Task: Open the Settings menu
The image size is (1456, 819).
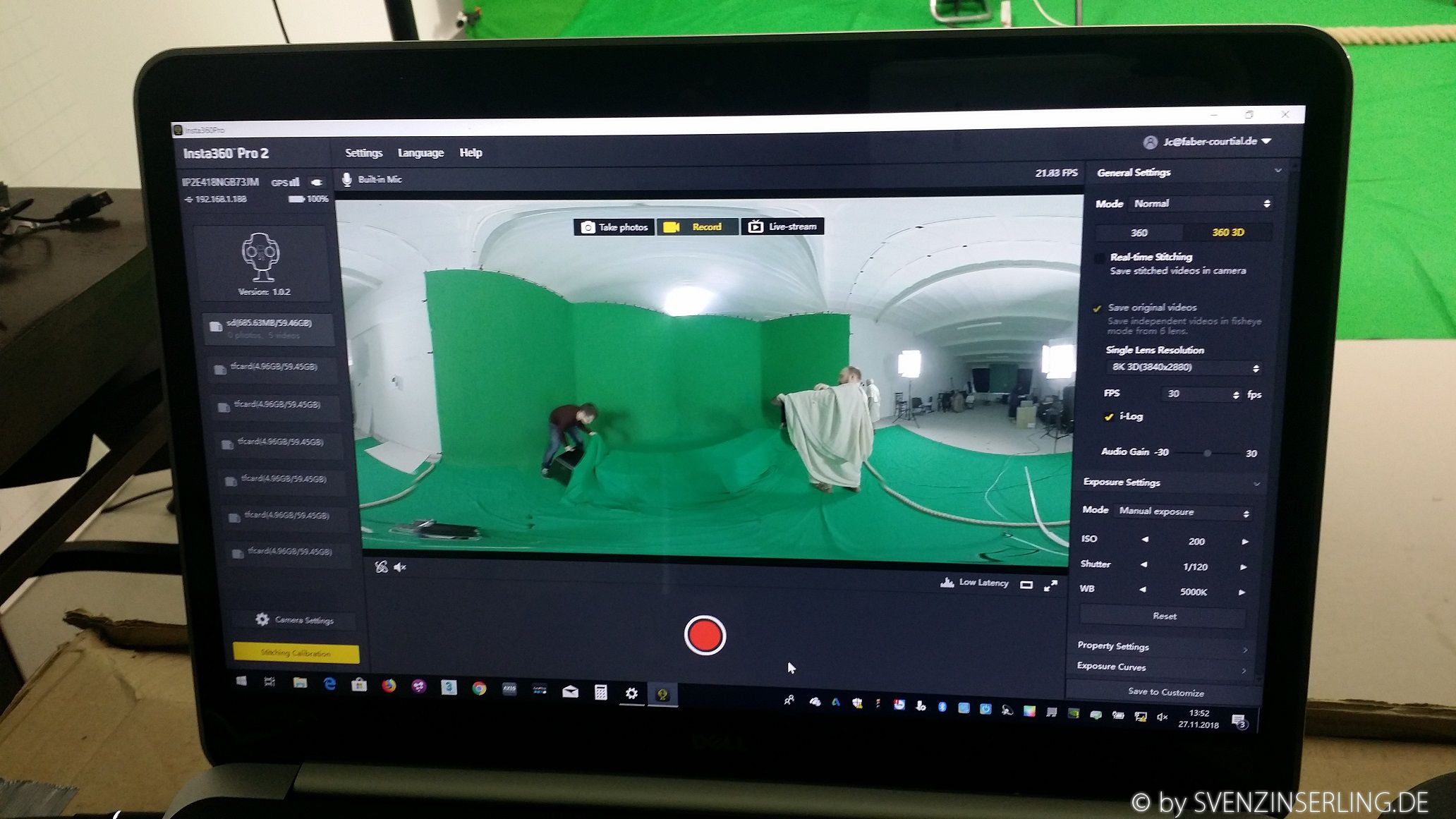Action: pyautogui.click(x=363, y=153)
